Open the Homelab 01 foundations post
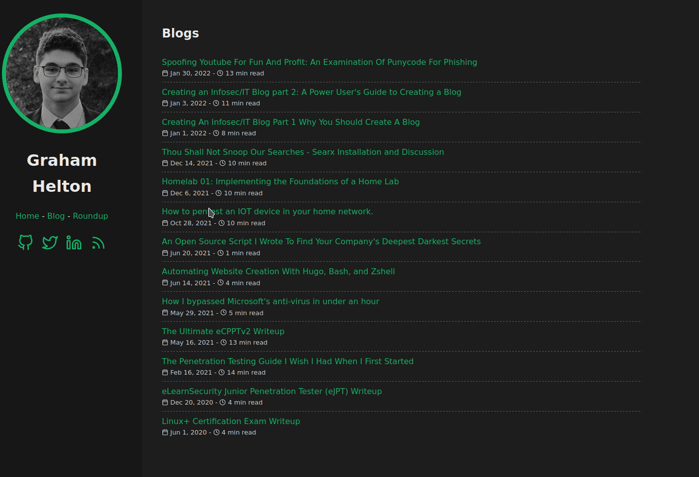The height and width of the screenshot is (477, 699). (280, 181)
